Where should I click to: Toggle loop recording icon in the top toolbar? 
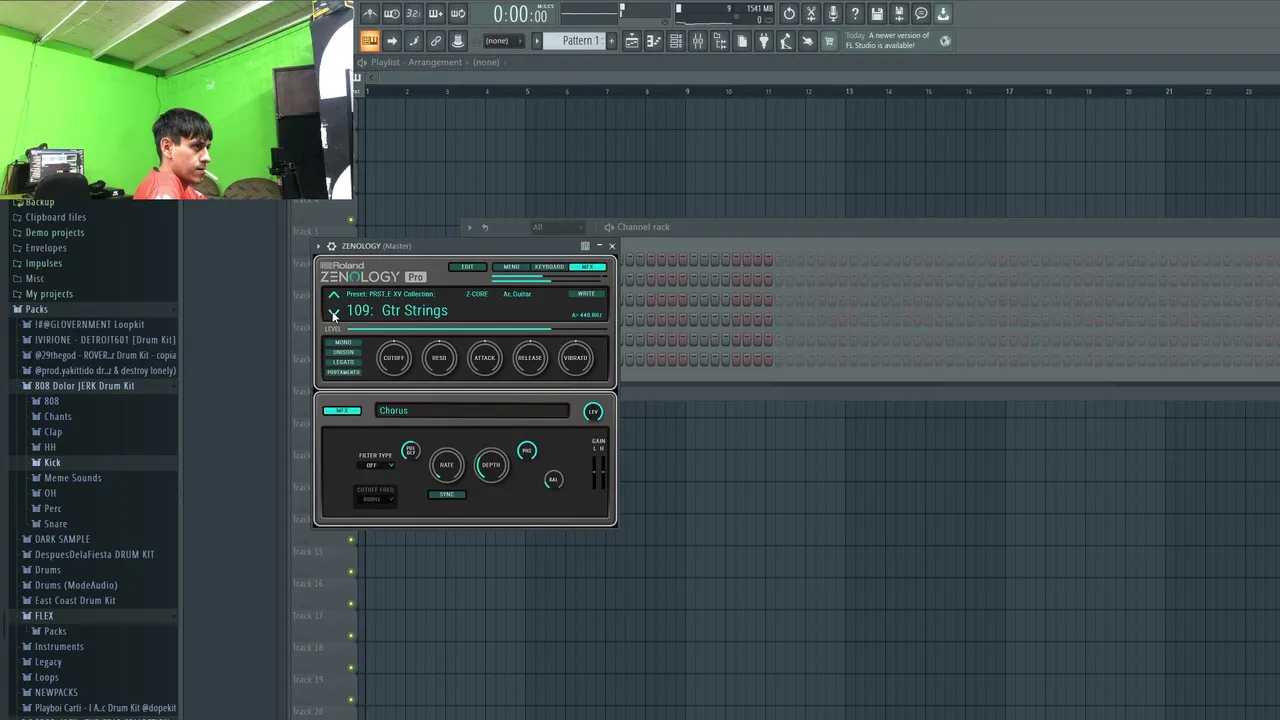[x=458, y=14]
